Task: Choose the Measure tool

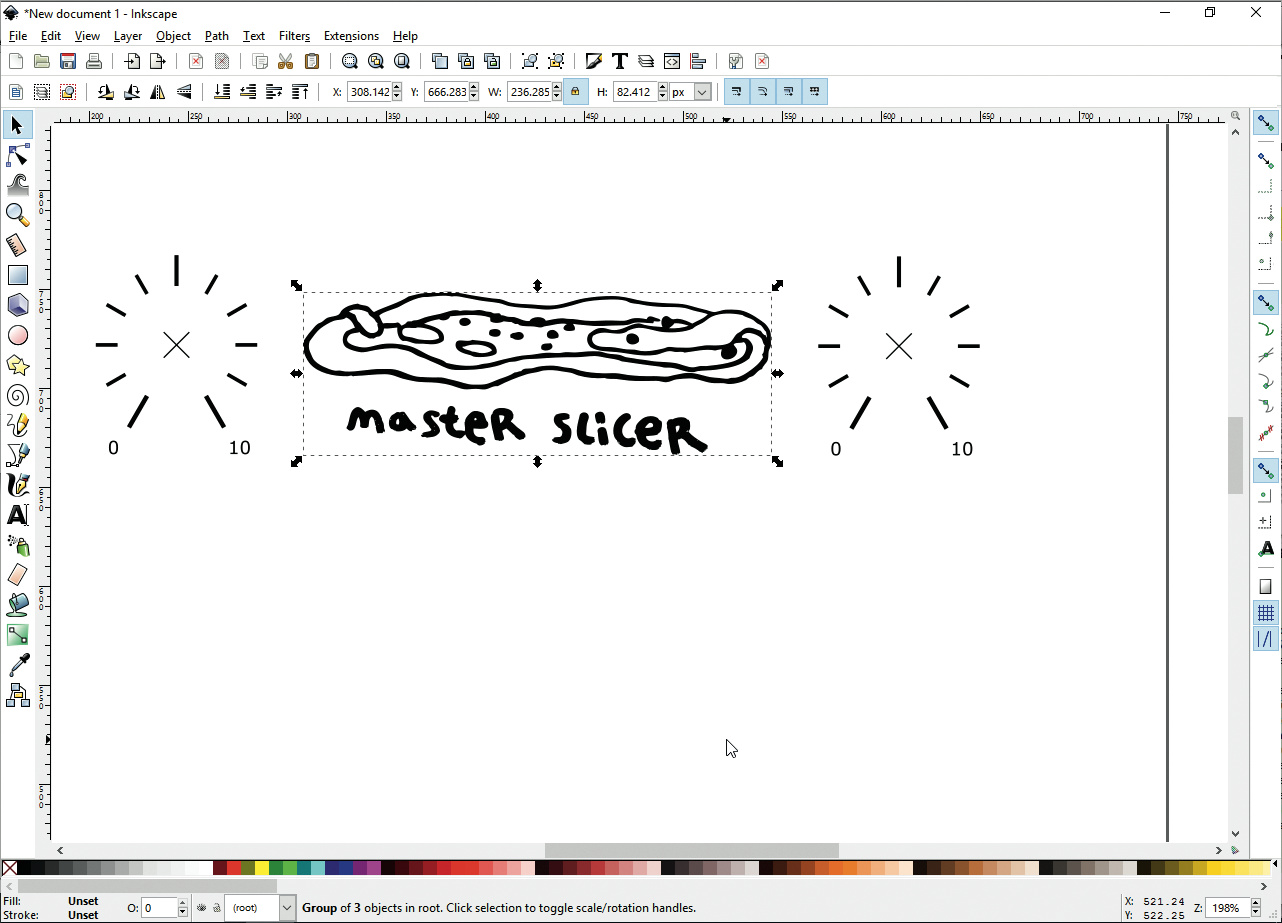Action: click(x=18, y=244)
